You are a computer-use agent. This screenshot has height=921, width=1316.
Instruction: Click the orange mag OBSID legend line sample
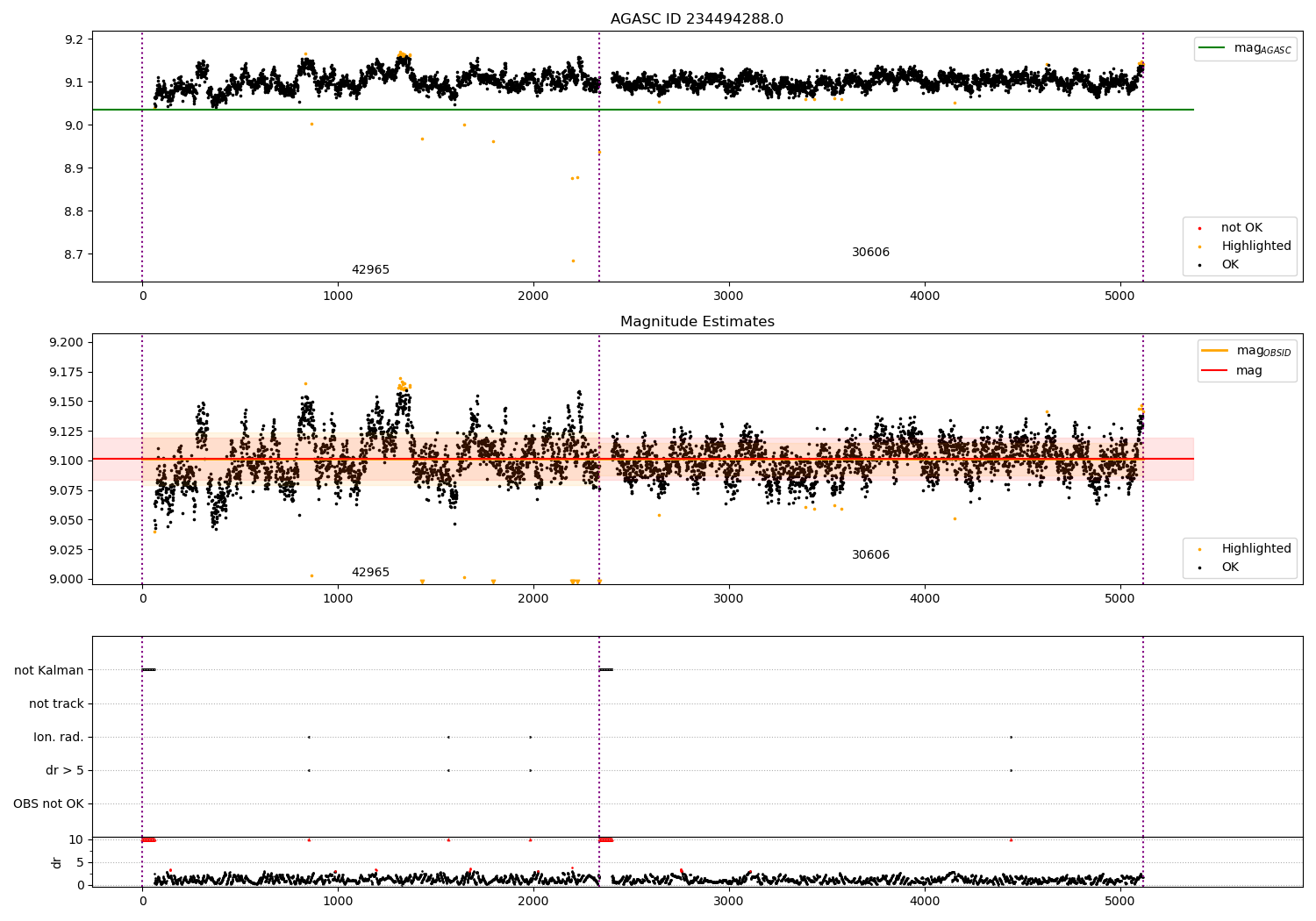click(x=1215, y=351)
